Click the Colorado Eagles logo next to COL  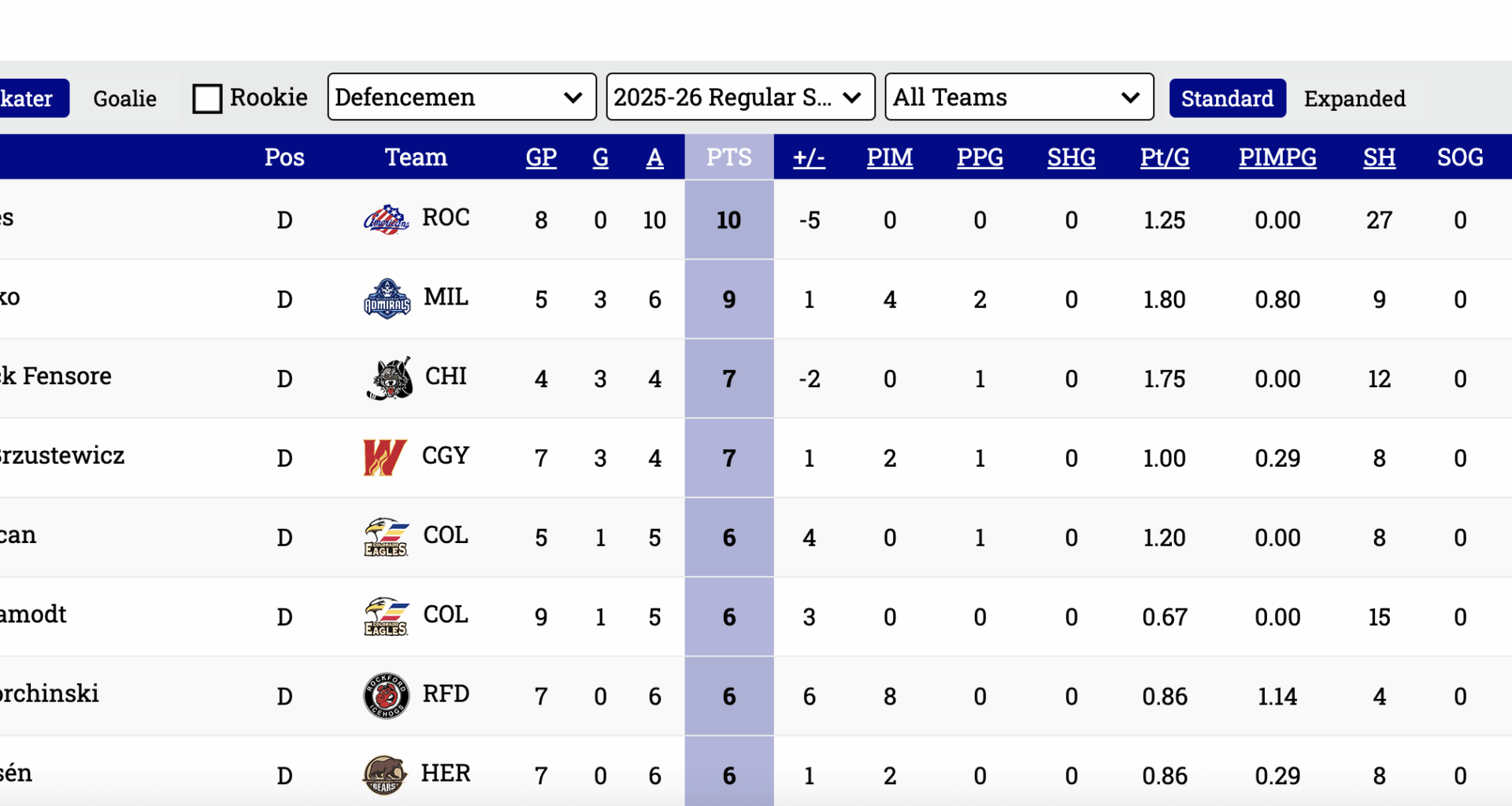pyautogui.click(x=387, y=538)
